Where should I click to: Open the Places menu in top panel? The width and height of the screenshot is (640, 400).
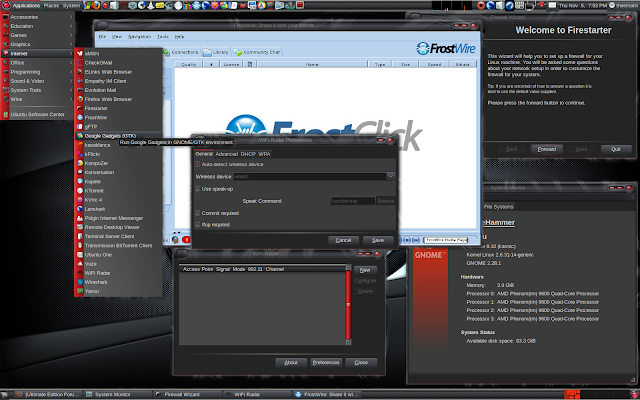51,6
